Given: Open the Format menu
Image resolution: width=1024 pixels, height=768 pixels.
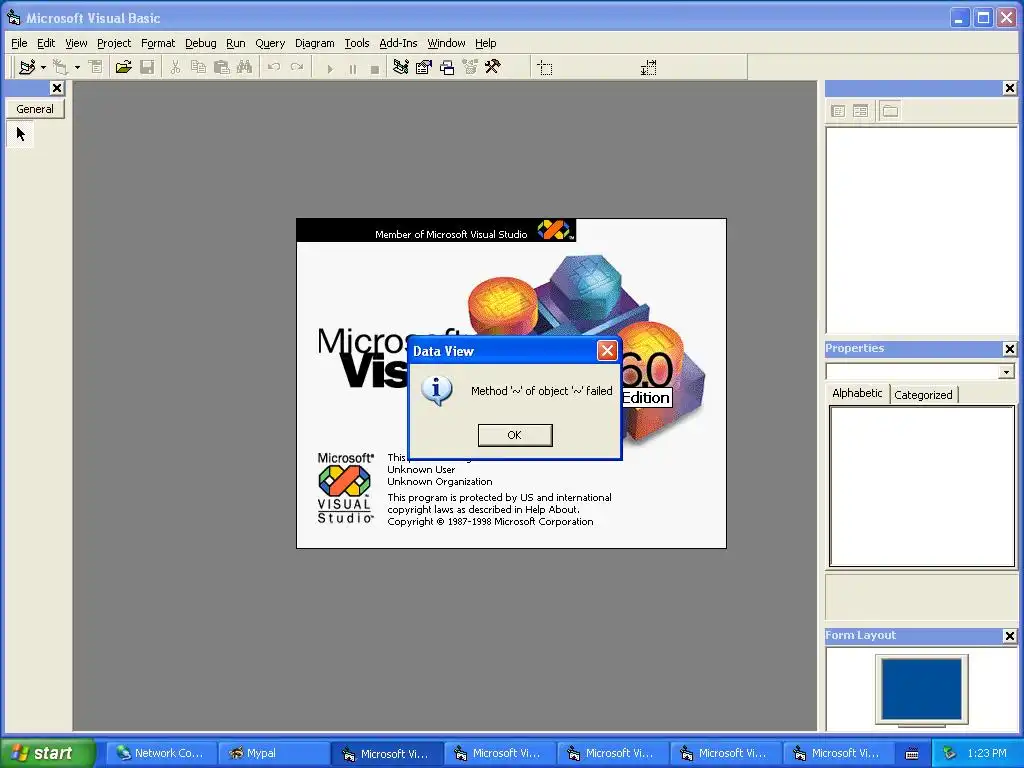Looking at the screenshot, I should click(x=158, y=43).
